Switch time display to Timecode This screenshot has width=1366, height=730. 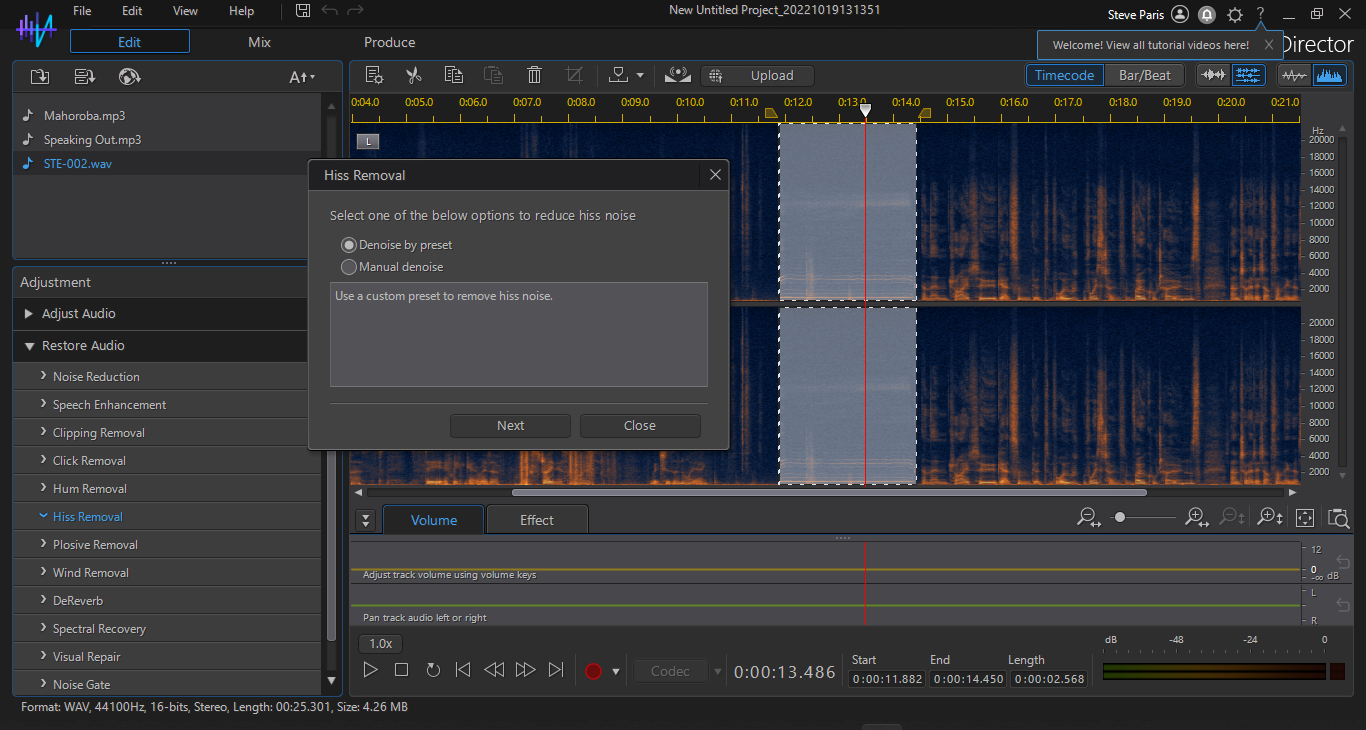[1064, 75]
